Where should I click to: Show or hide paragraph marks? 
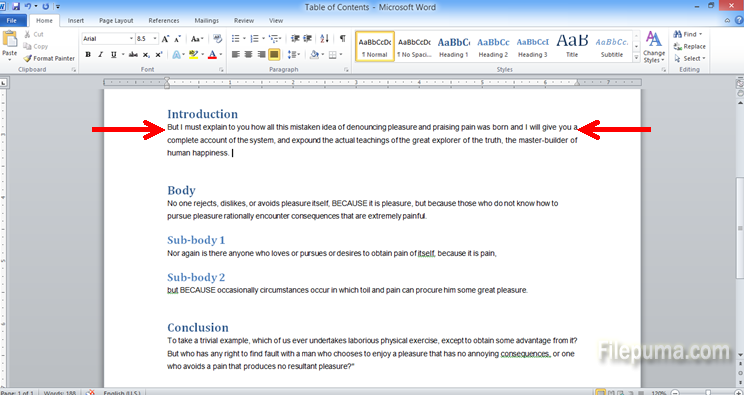point(343,38)
